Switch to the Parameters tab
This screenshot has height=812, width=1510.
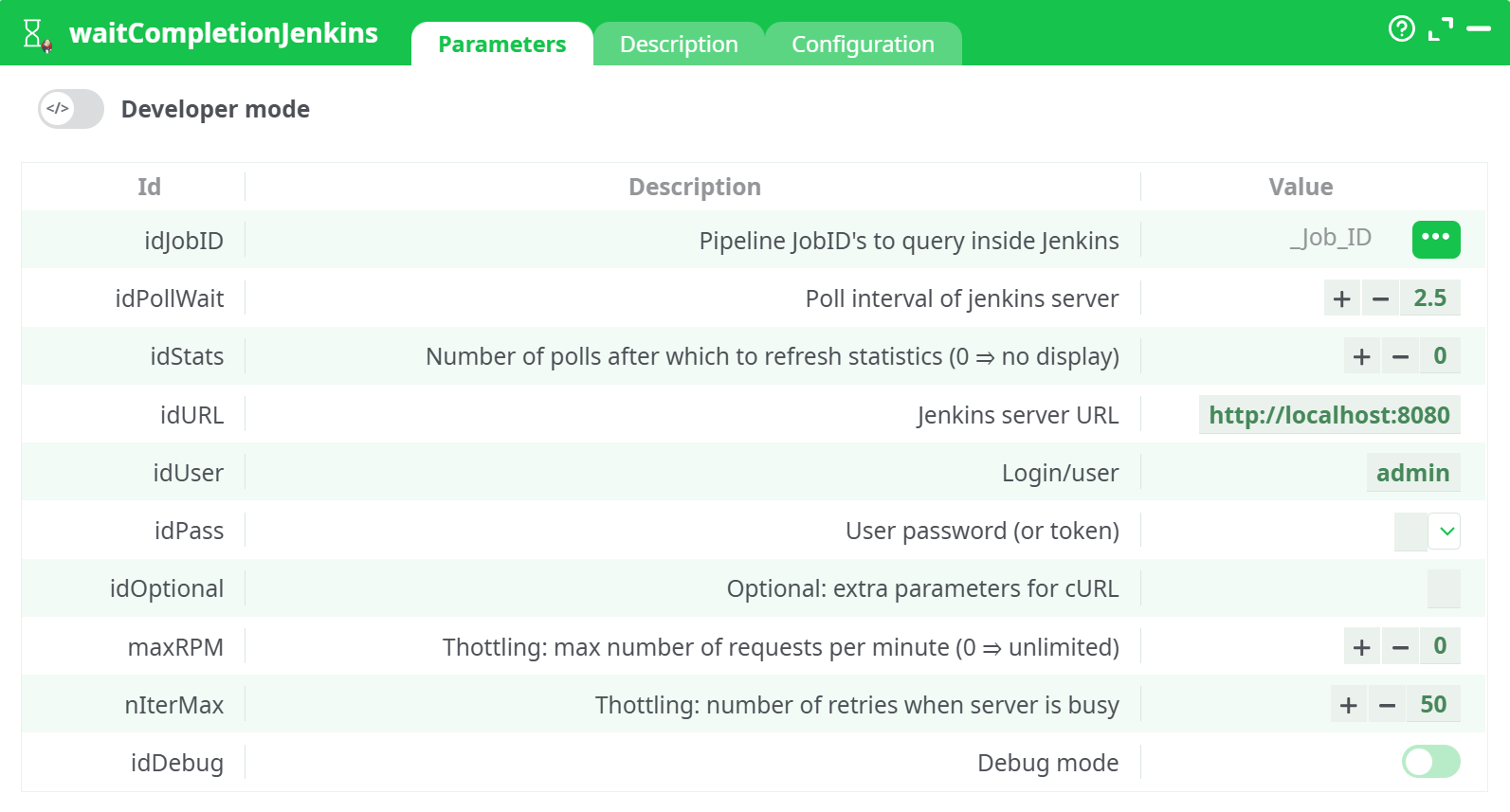pos(502,45)
